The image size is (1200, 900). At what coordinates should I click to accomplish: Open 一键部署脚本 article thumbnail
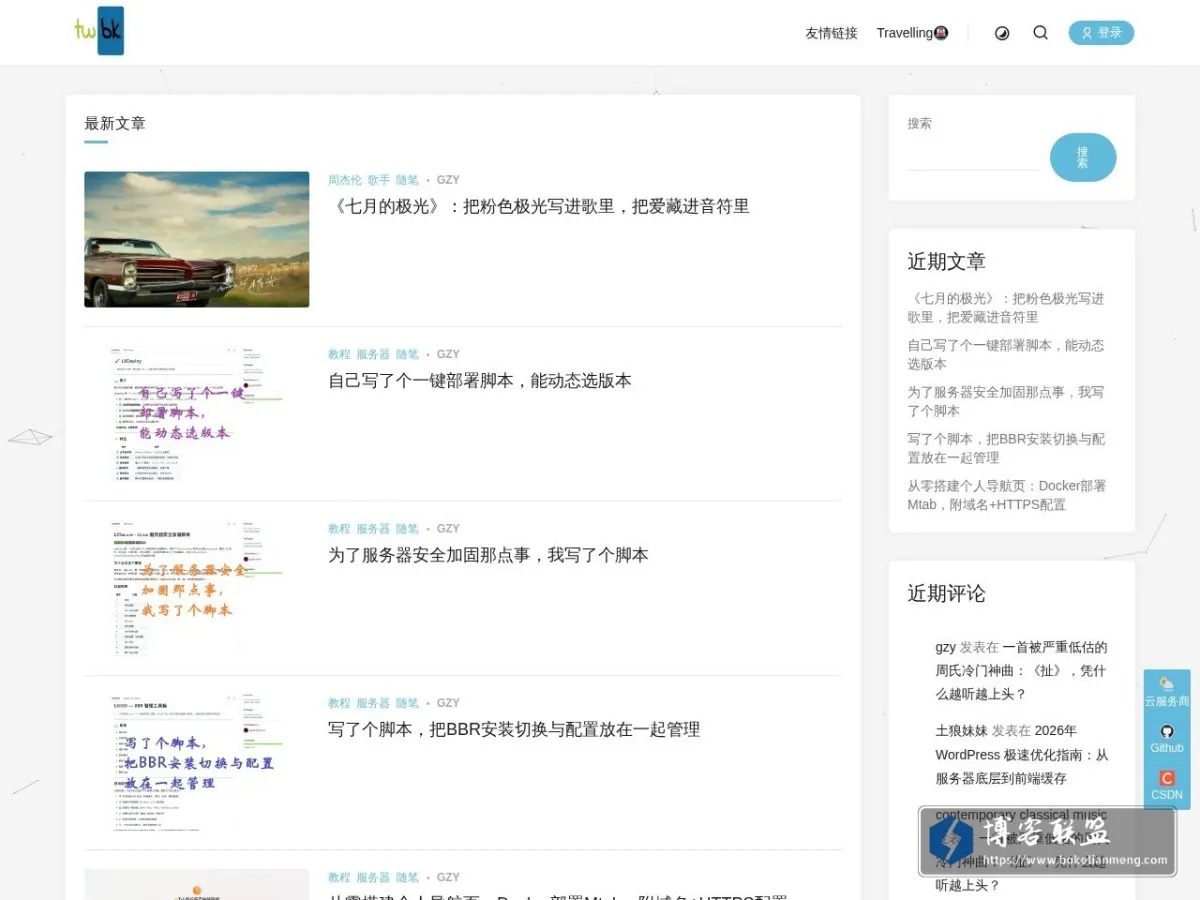tap(197, 414)
